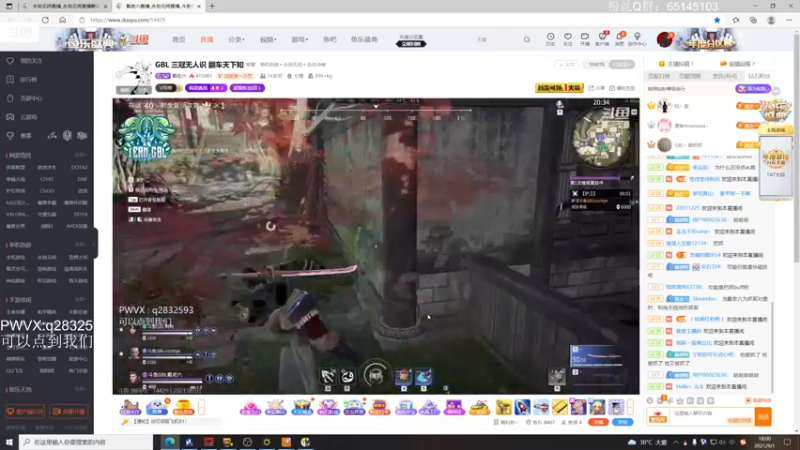800x450 pixels.
Task: Open the 鱼乐盛典 navigation item
Action: 364,39
